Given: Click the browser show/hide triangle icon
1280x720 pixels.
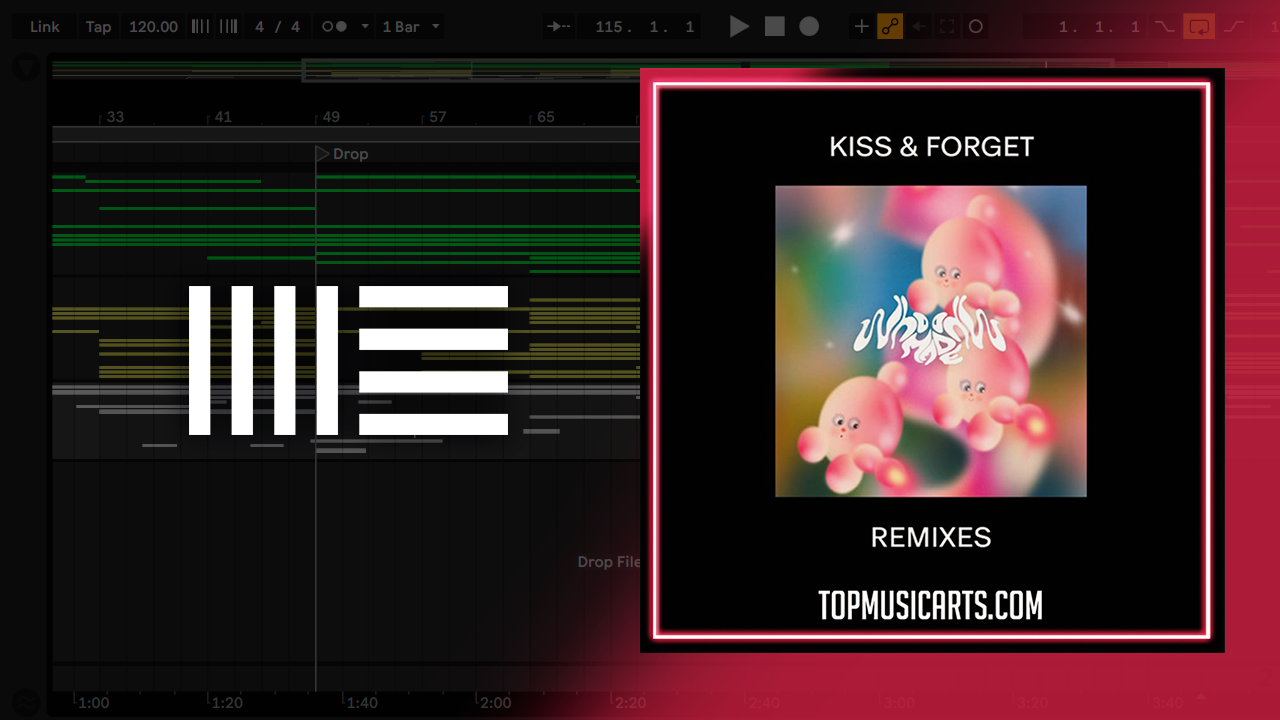Looking at the screenshot, I should 25,68.
